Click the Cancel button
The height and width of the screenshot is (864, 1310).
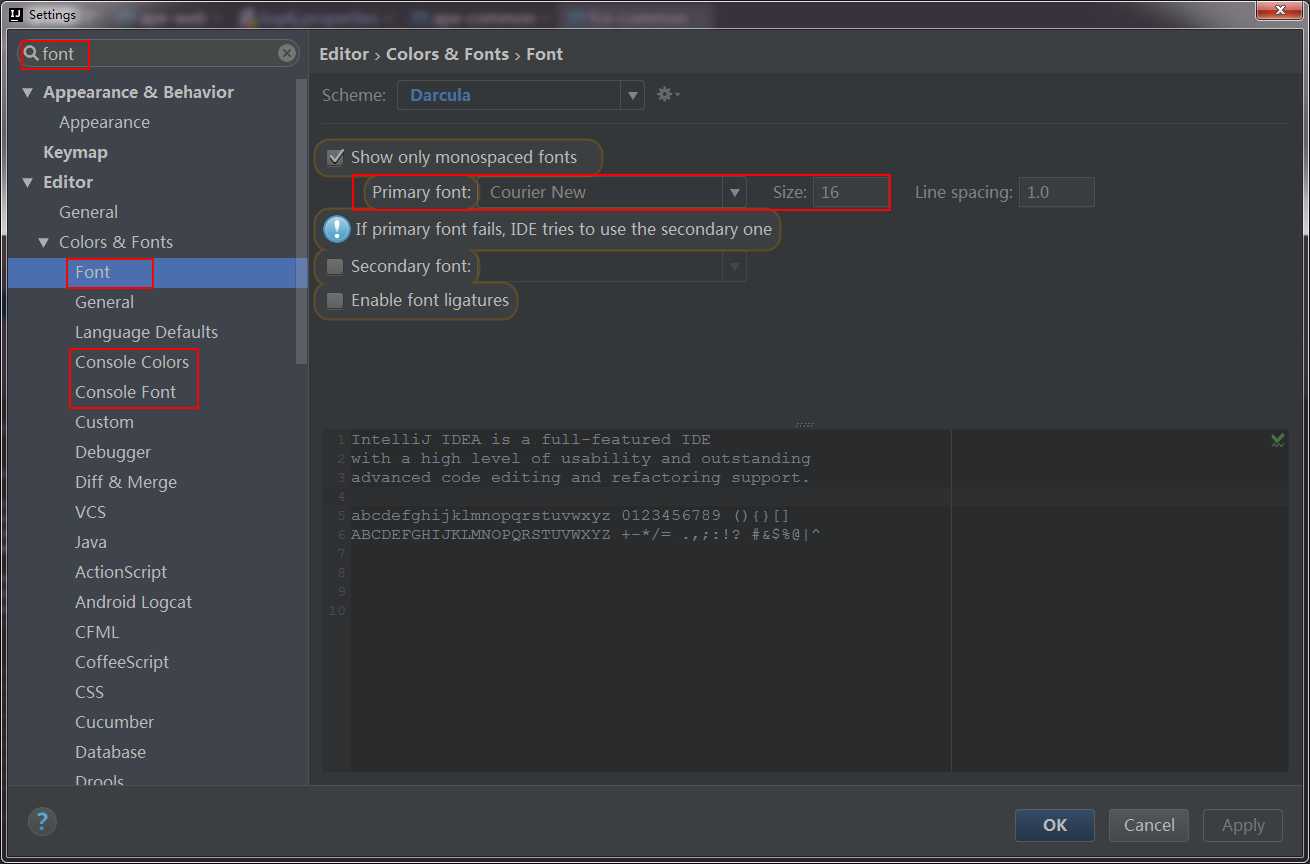[x=1149, y=825]
